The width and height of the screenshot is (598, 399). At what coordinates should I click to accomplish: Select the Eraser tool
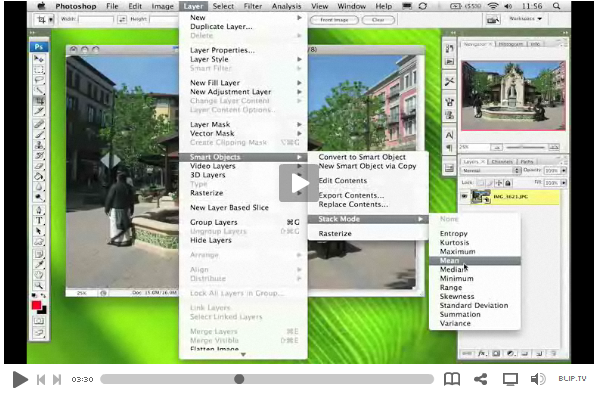[39, 166]
